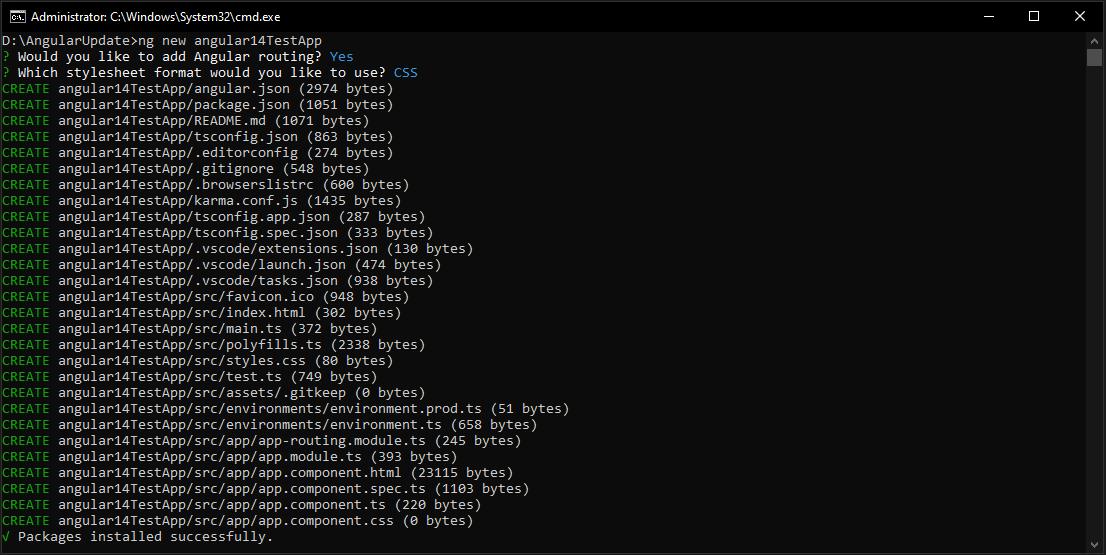
Task: Click the question mark before stylesheet format prompt
Action: tap(6, 73)
